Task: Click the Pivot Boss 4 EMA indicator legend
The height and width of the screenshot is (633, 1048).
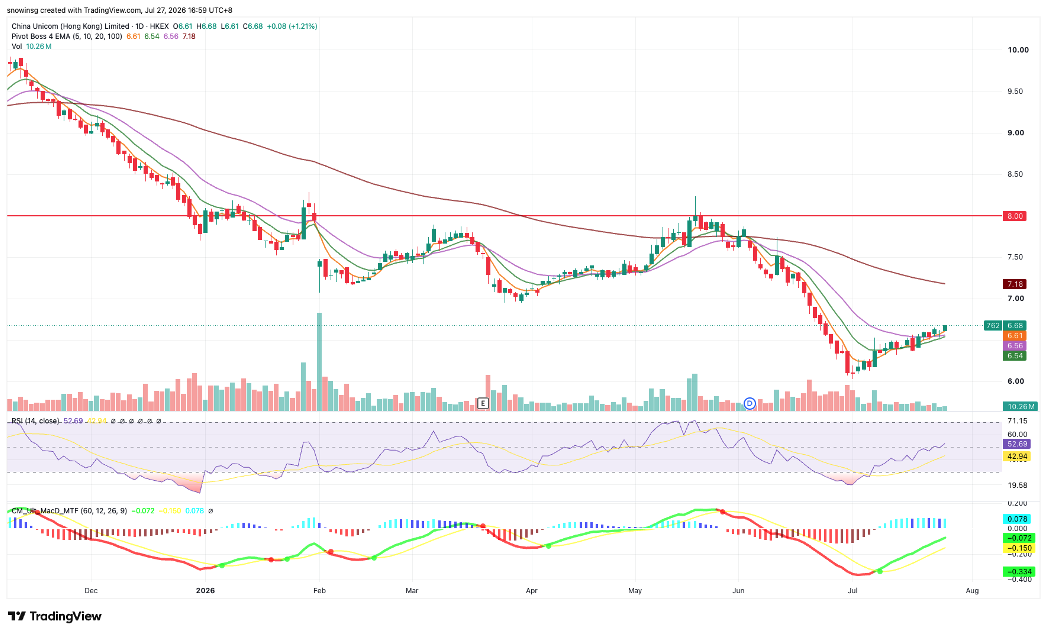Action: [67, 36]
